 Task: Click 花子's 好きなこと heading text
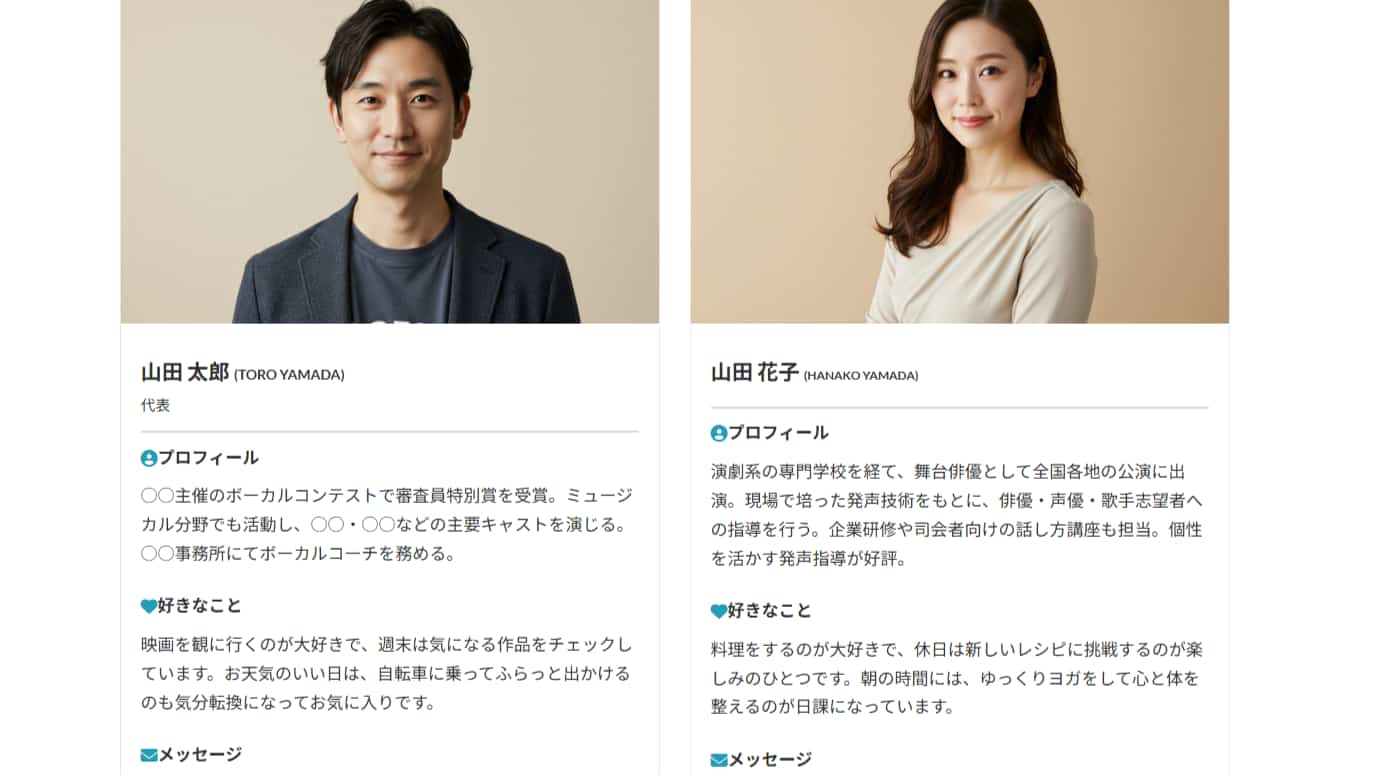click(x=770, y=611)
